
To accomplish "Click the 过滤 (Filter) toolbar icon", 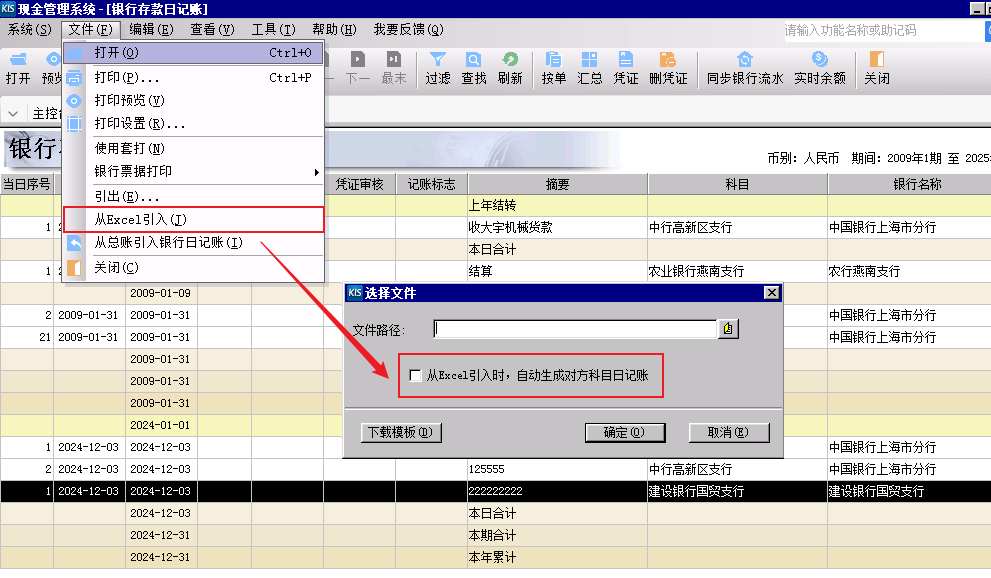I will (437, 67).
